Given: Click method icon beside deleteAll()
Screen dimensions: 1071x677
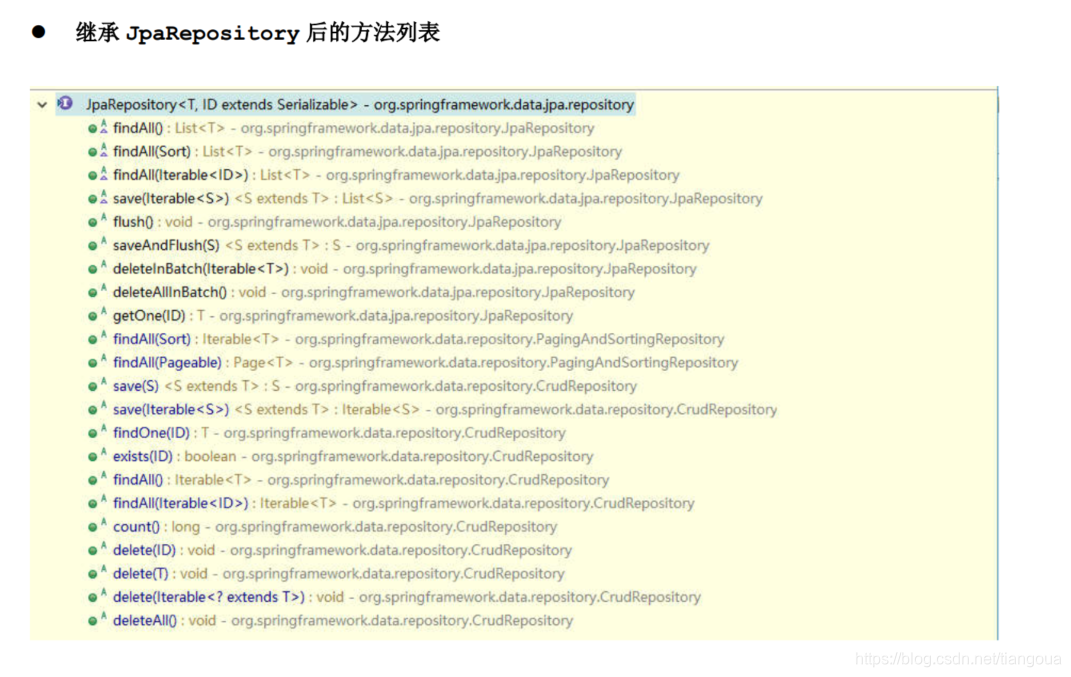Looking at the screenshot, I should pos(97,620).
